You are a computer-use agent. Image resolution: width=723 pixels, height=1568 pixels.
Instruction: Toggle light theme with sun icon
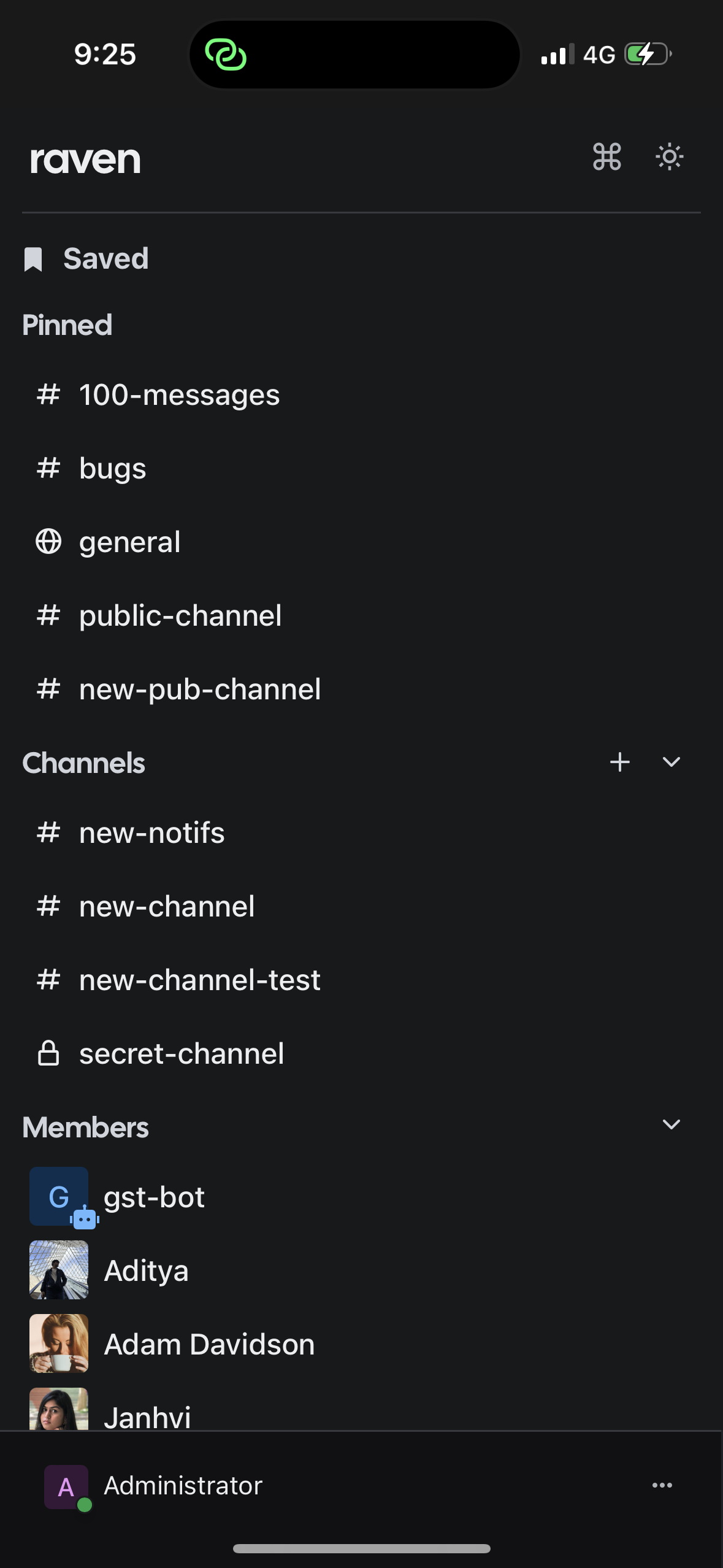pos(669,157)
